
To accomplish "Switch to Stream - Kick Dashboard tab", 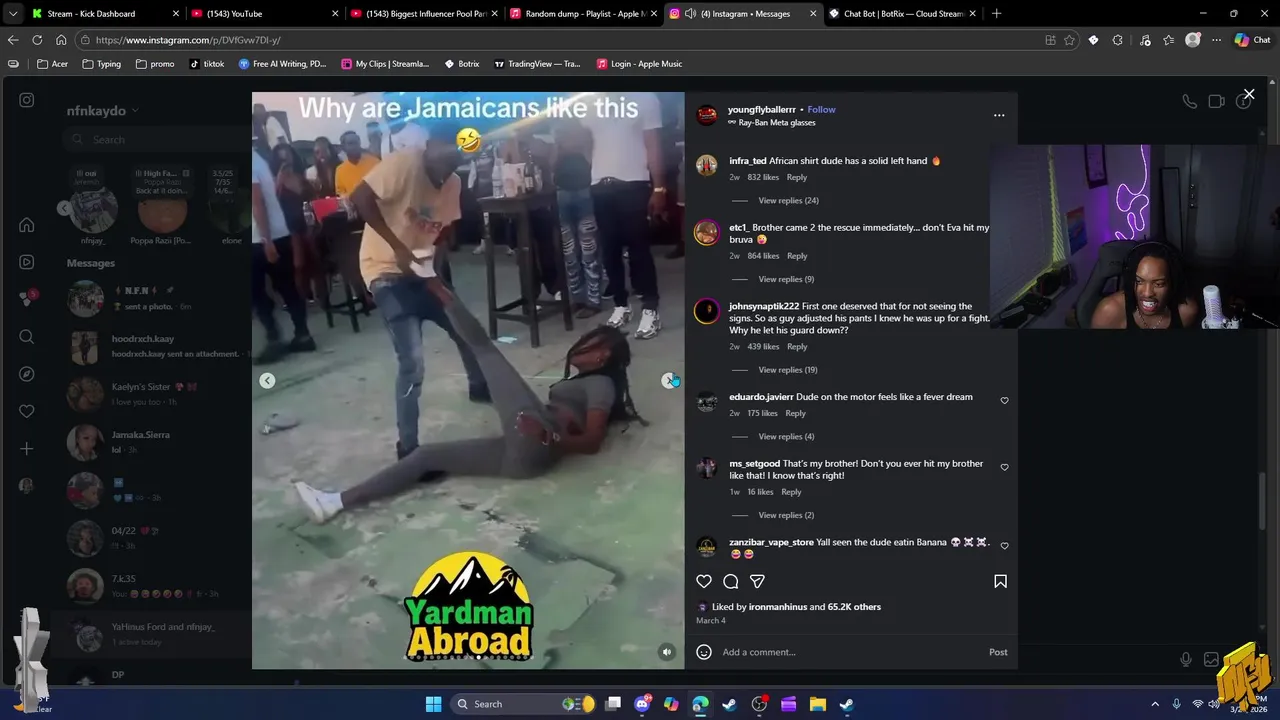I will point(106,14).
